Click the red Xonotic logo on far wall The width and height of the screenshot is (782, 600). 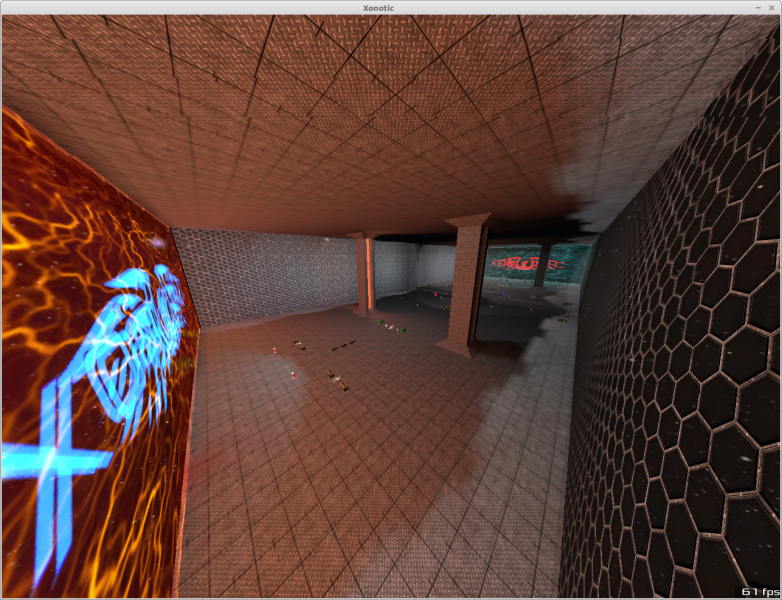(526, 264)
